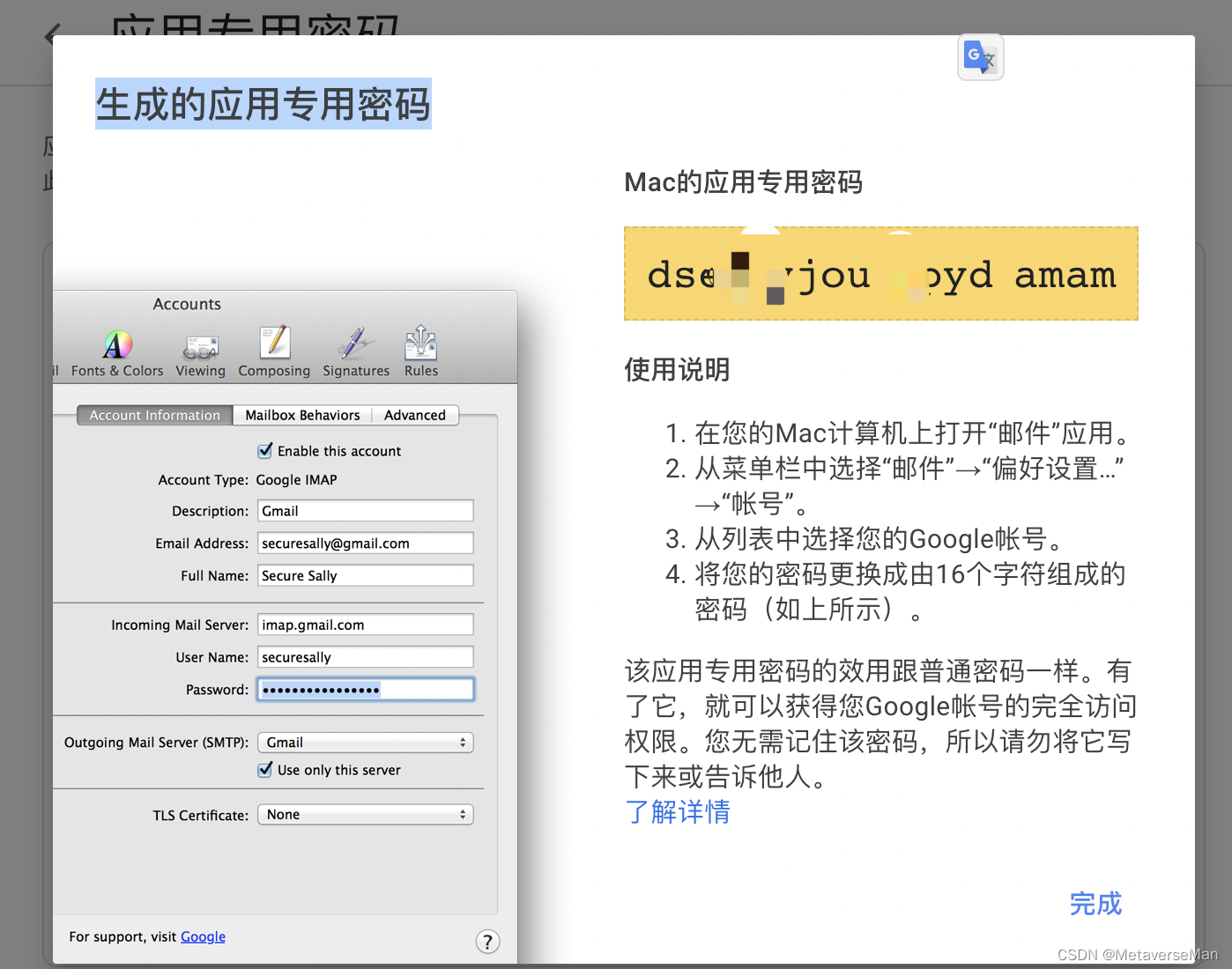Click the Email Address field
1232x969 pixels.
pyautogui.click(x=365, y=543)
